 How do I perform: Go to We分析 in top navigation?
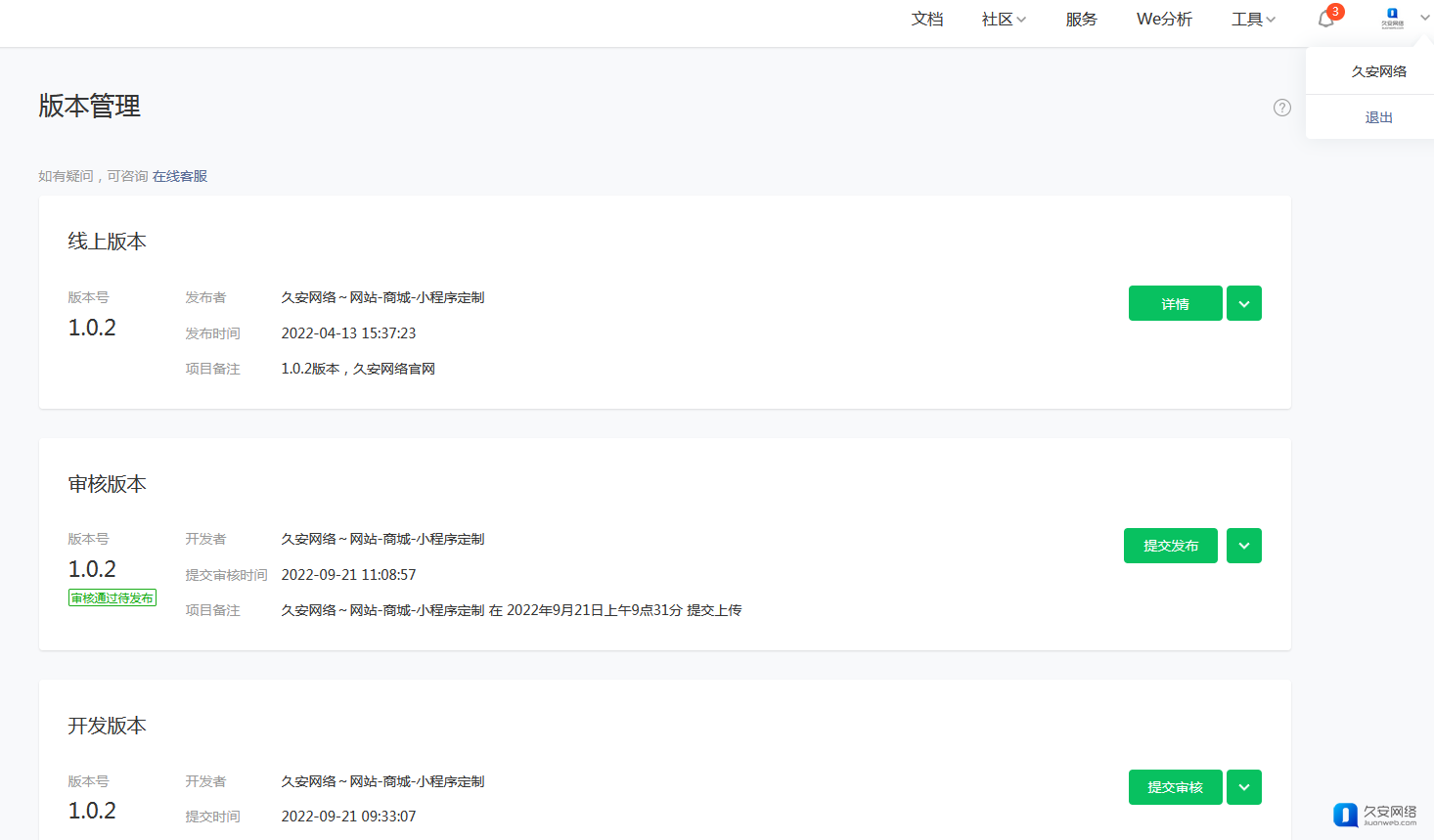pyautogui.click(x=1164, y=20)
